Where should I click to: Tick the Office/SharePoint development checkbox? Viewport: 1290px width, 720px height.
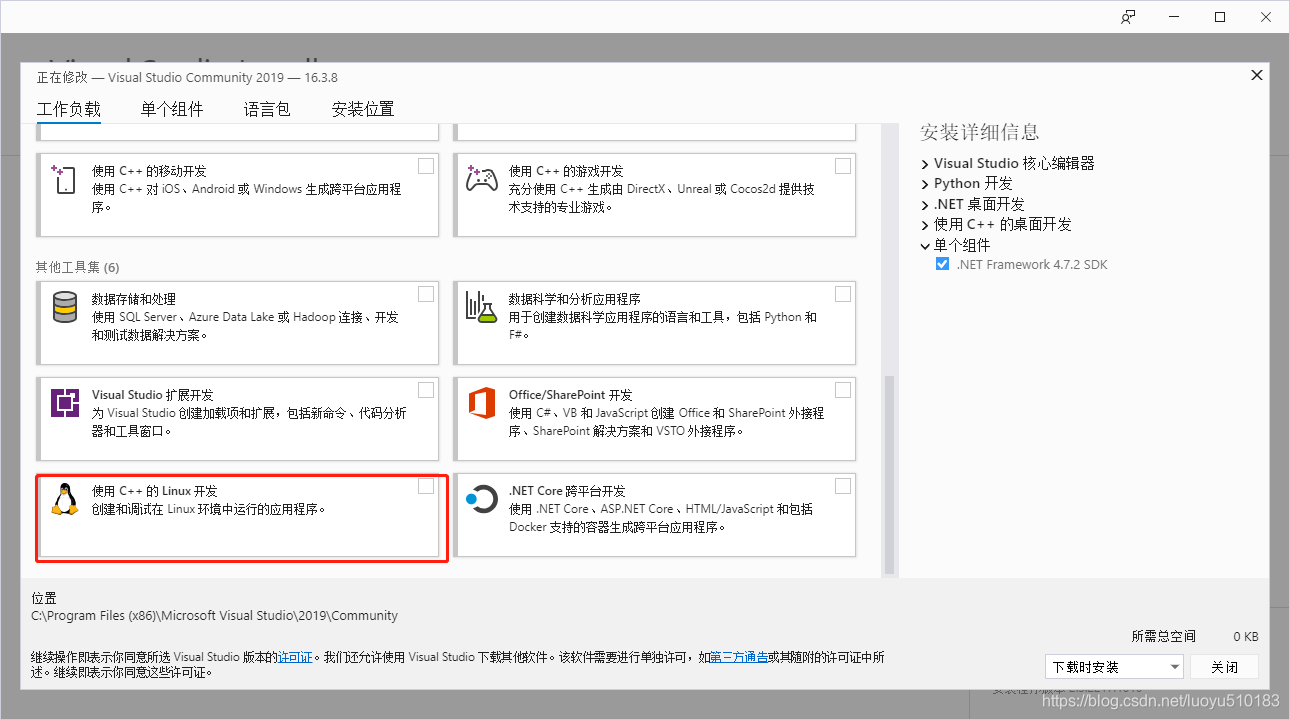click(x=843, y=390)
